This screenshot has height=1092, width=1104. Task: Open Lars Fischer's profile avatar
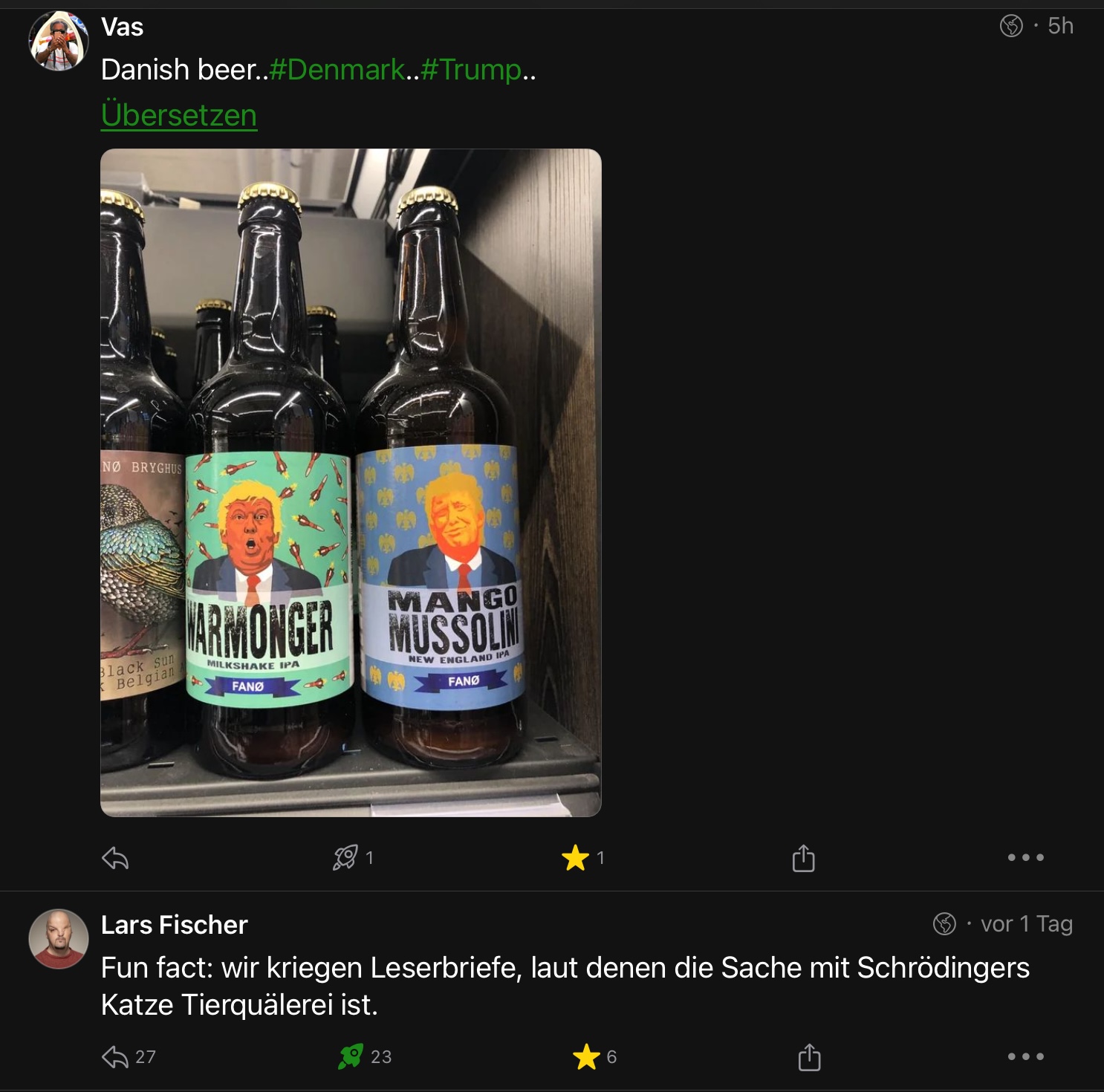pos(59,939)
